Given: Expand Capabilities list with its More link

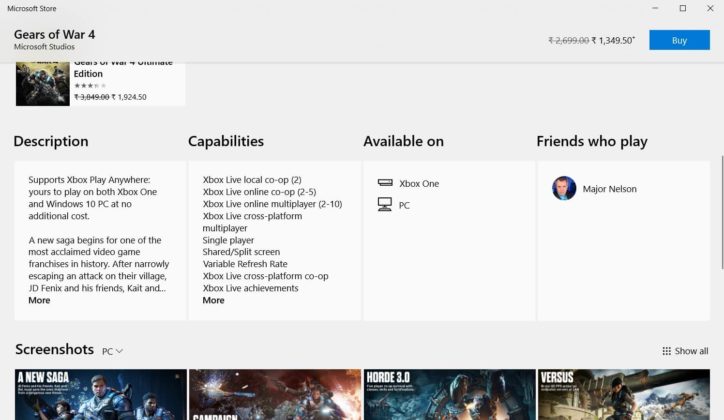Looking at the screenshot, I should tap(213, 300).
